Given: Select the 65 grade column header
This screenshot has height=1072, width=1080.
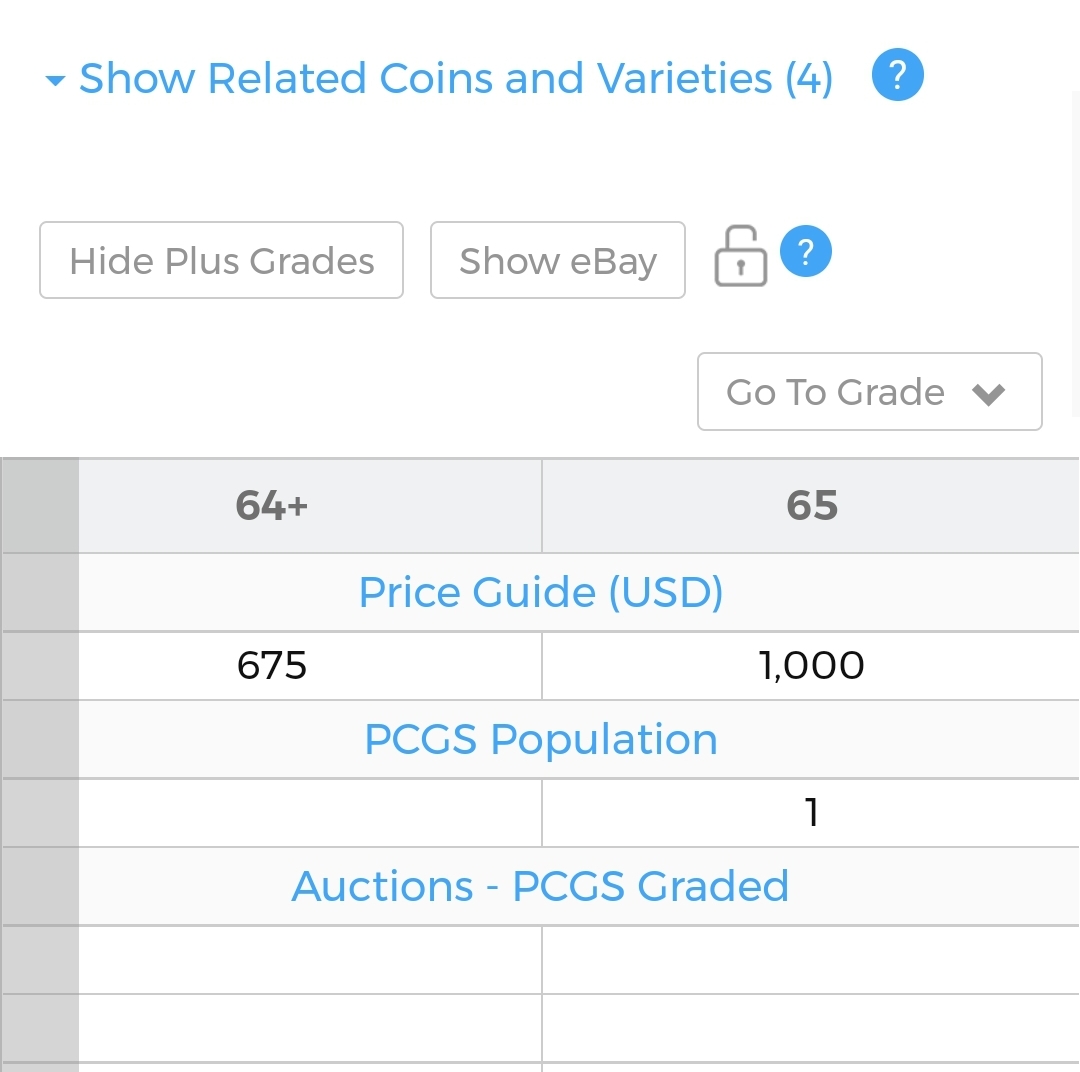Looking at the screenshot, I should 811,506.
